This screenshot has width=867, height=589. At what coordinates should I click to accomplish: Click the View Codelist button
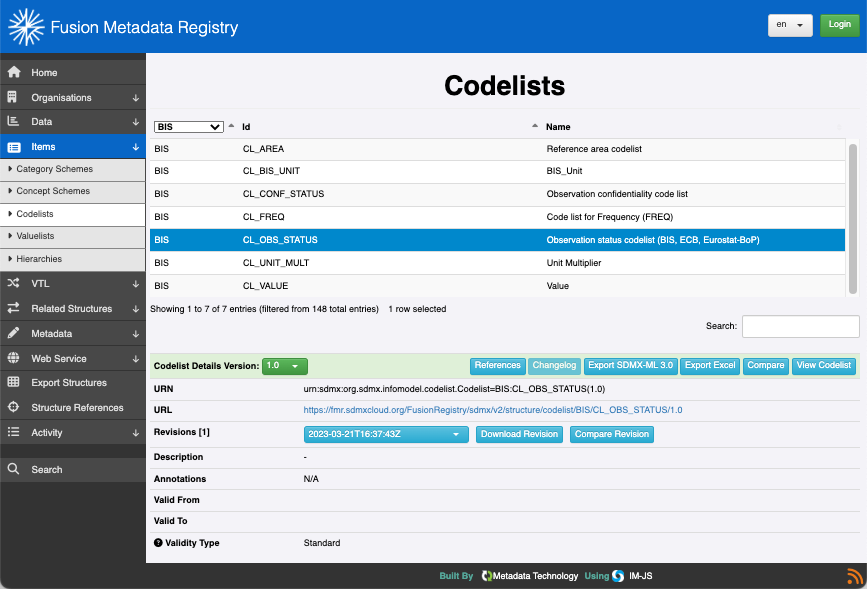(823, 366)
